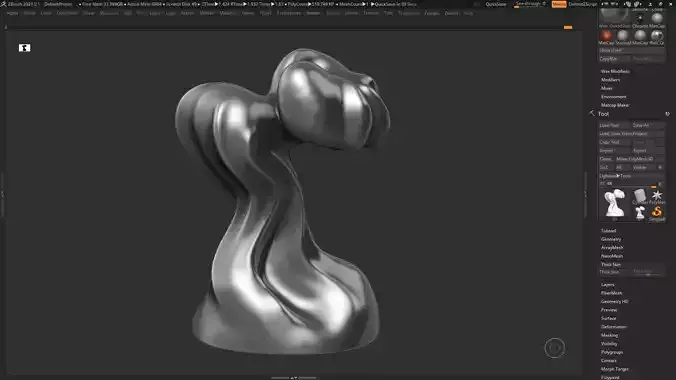Expand the Matcap Maker section
Screen dimensions: 676x380
pos(615,105)
